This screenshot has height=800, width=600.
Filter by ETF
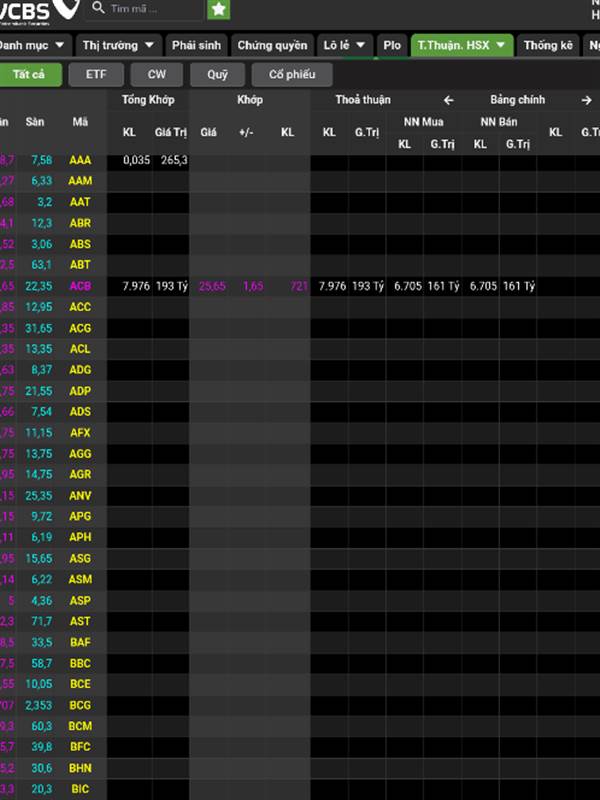point(96,75)
